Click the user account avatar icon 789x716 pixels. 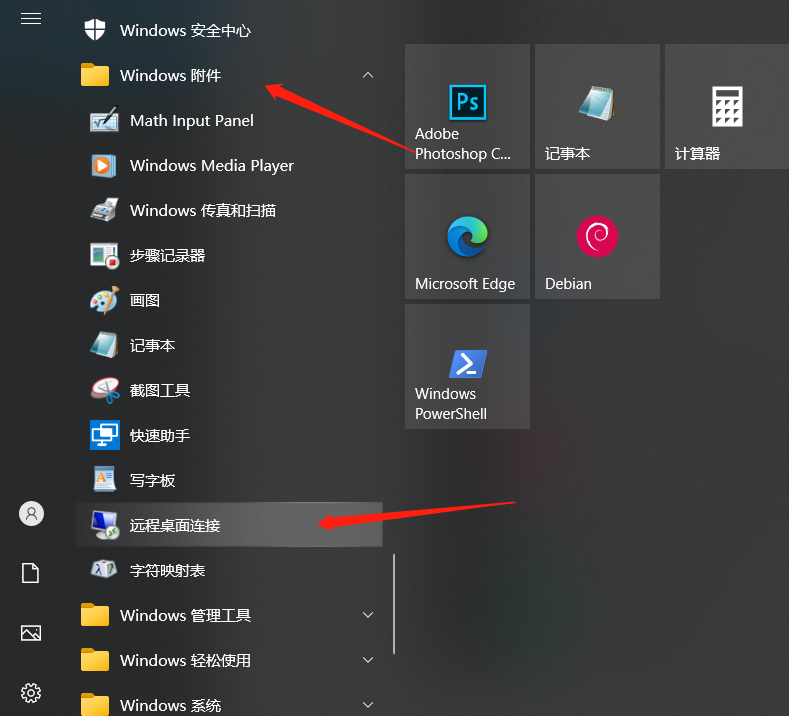click(x=31, y=514)
